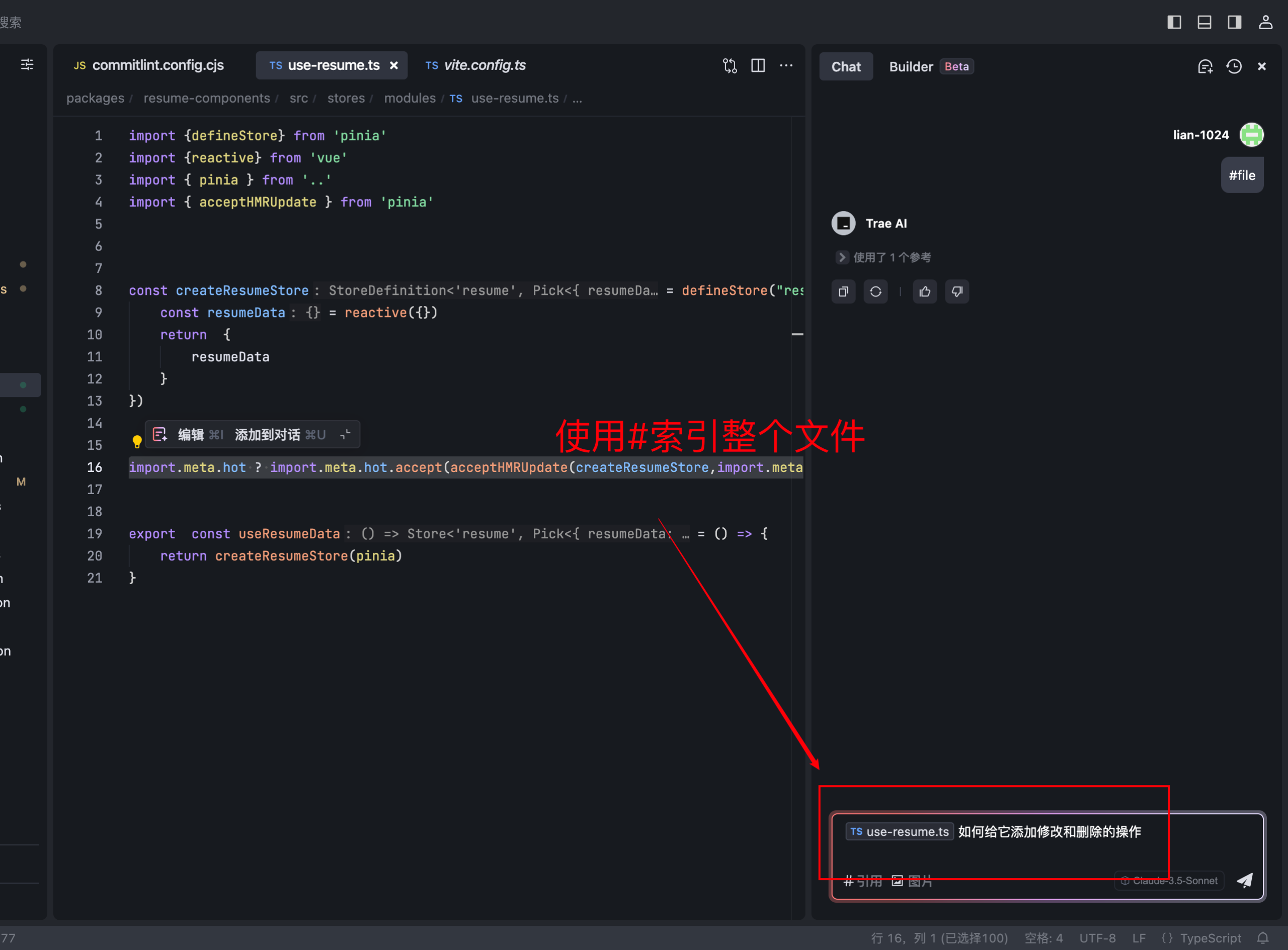Open the vite.config.ts editor tab

point(484,65)
